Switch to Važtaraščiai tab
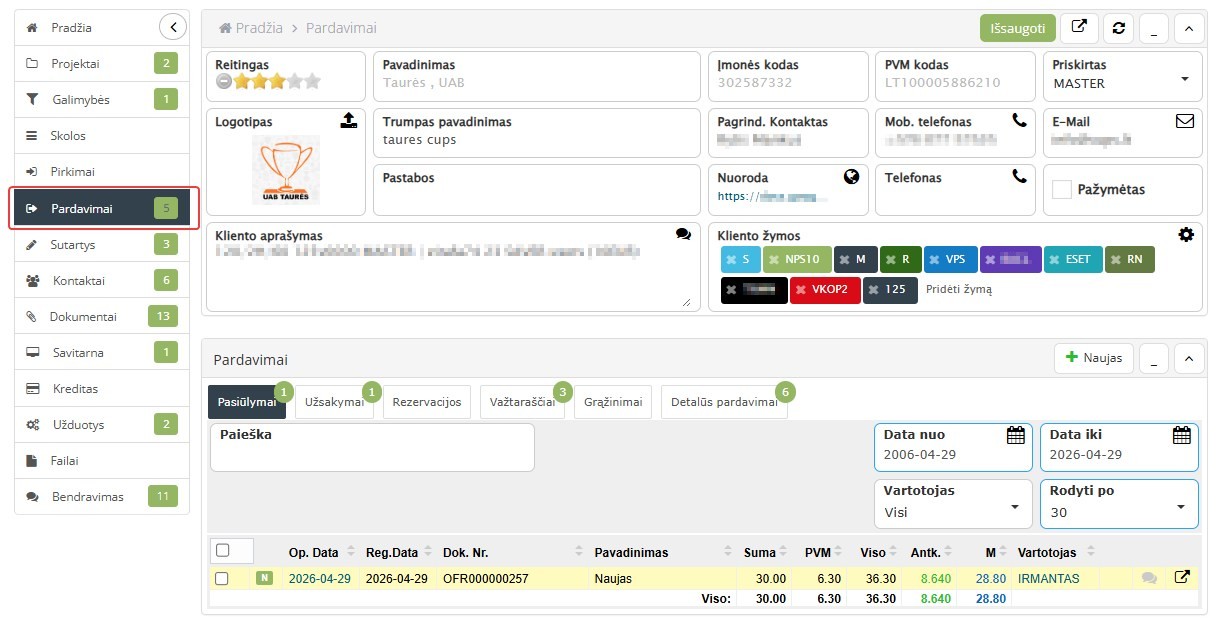The image size is (1221, 629). click(x=522, y=402)
